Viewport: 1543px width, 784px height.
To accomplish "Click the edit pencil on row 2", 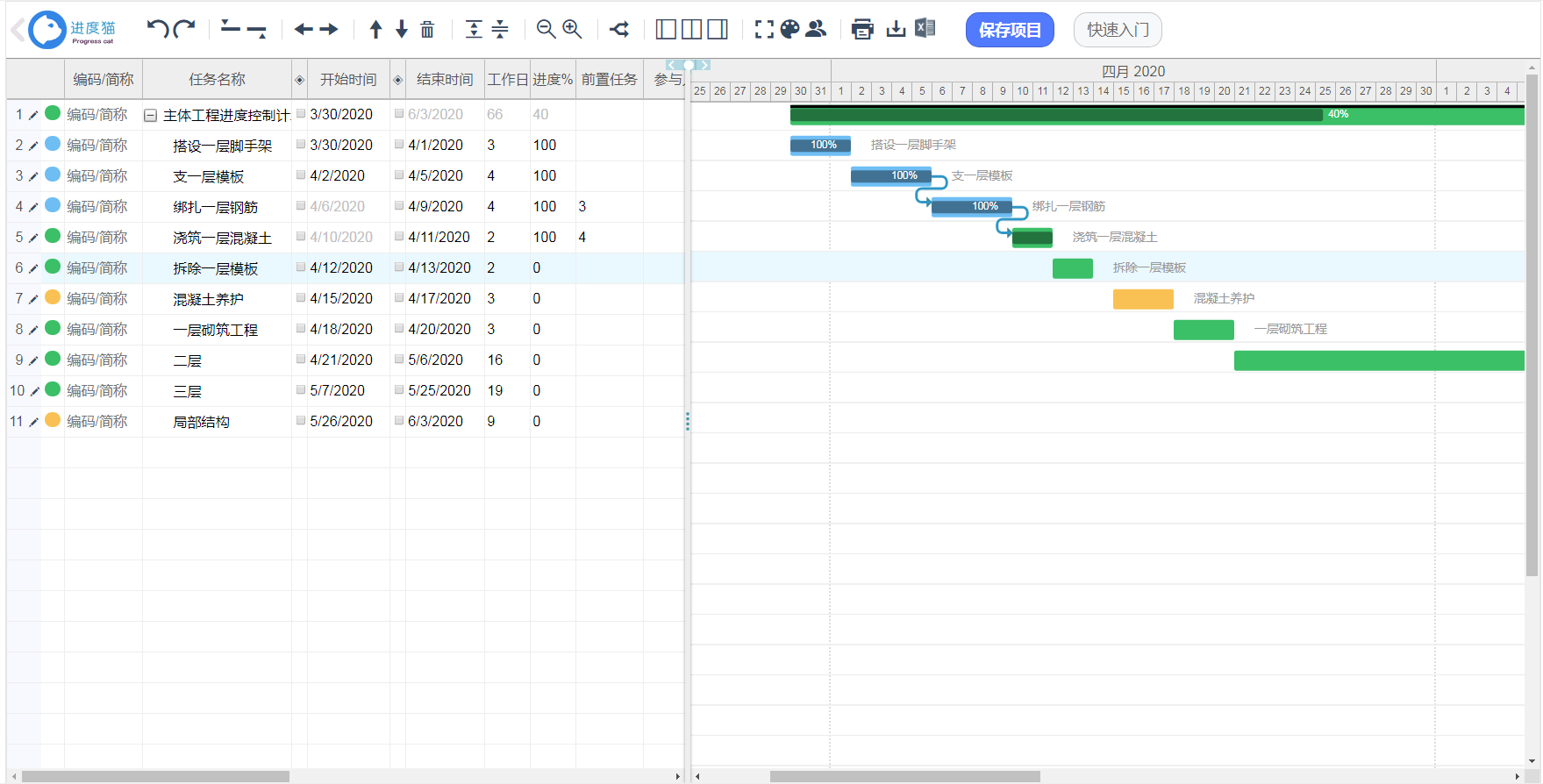I will click(x=33, y=146).
